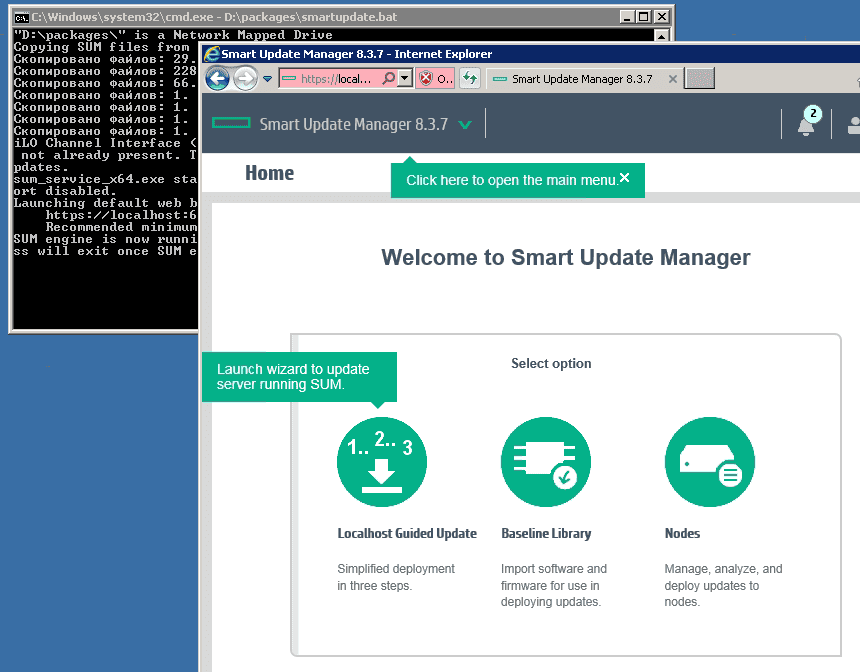Click 'Import software and firmware' description
The height and width of the screenshot is (672, 860).
[554, 585]
